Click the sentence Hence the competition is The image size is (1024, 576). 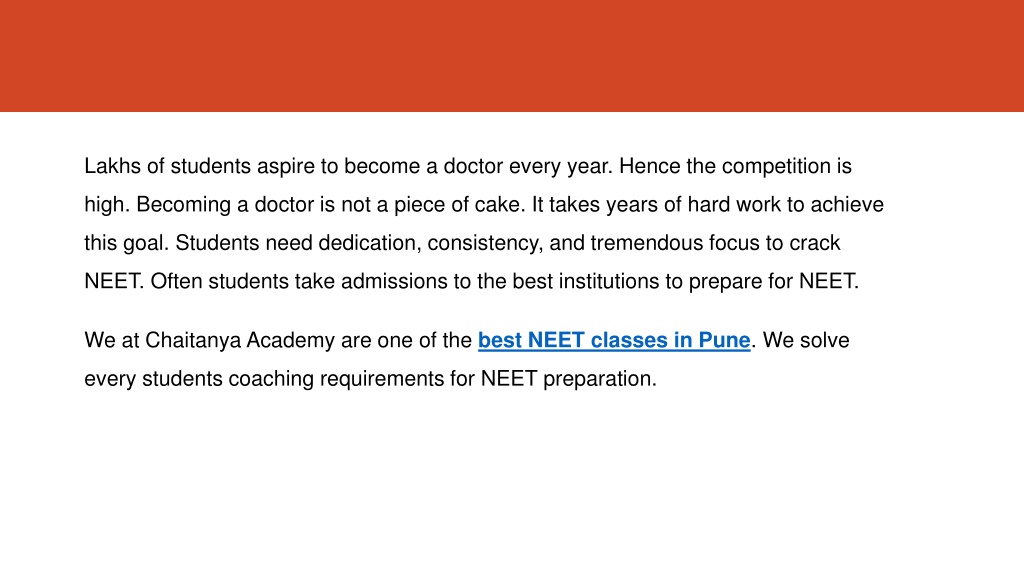[x=735, y=166]
